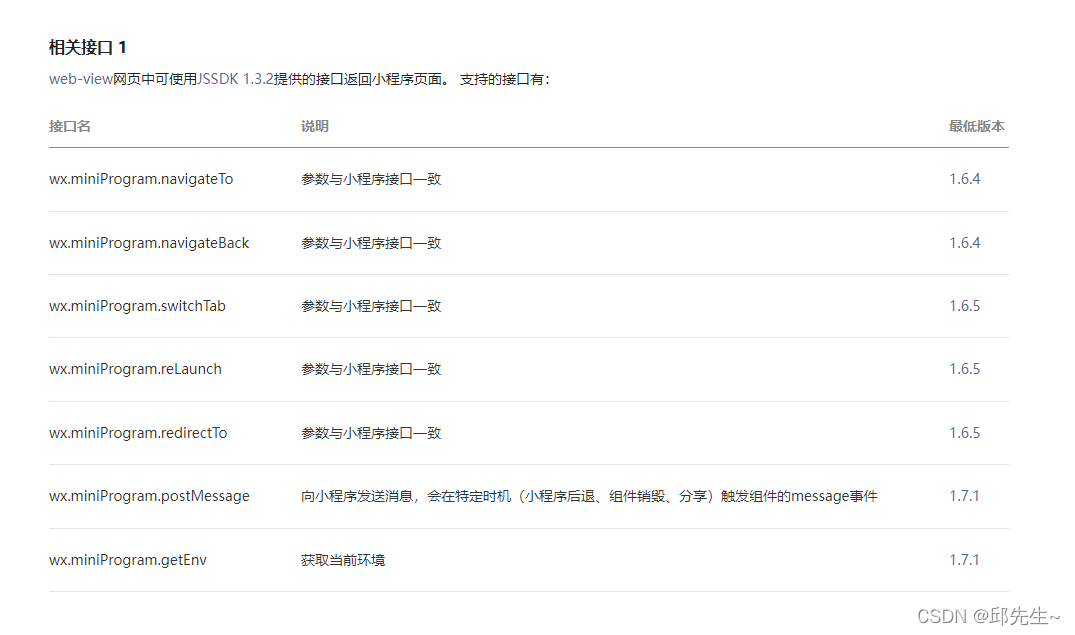Click the 相关接口 1 heading
The image size is (1075, 635).
pos(88,47)
